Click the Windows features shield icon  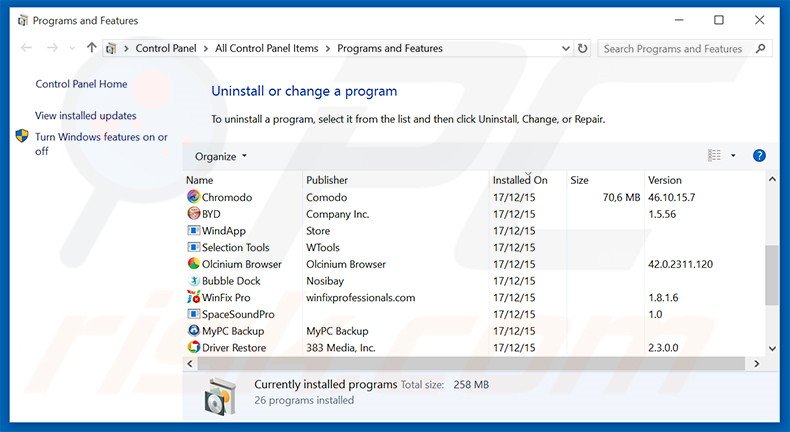click(x=22, y=136)
